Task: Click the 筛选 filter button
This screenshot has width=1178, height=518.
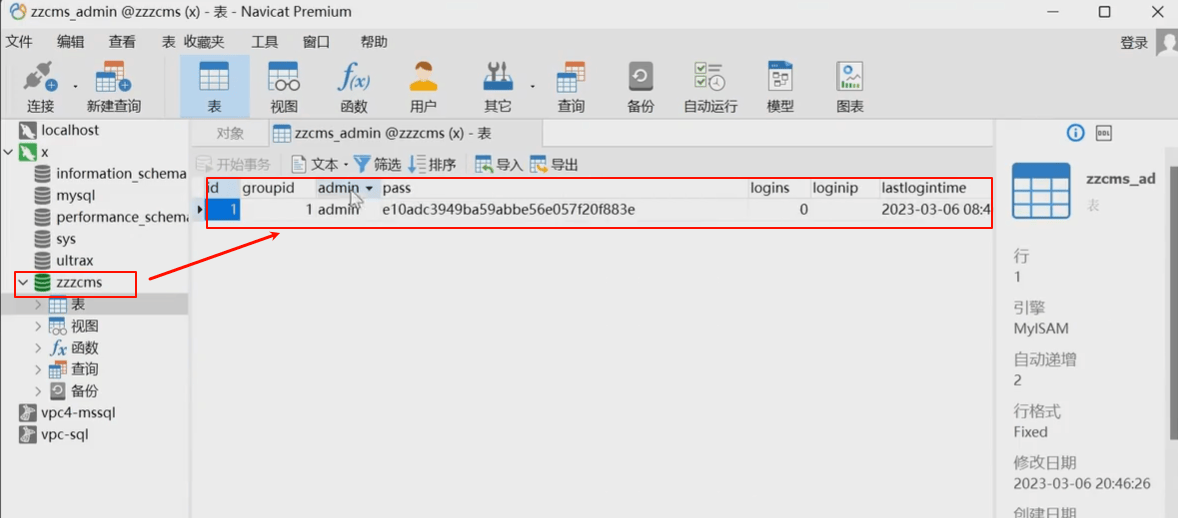Action: (377, 164)
